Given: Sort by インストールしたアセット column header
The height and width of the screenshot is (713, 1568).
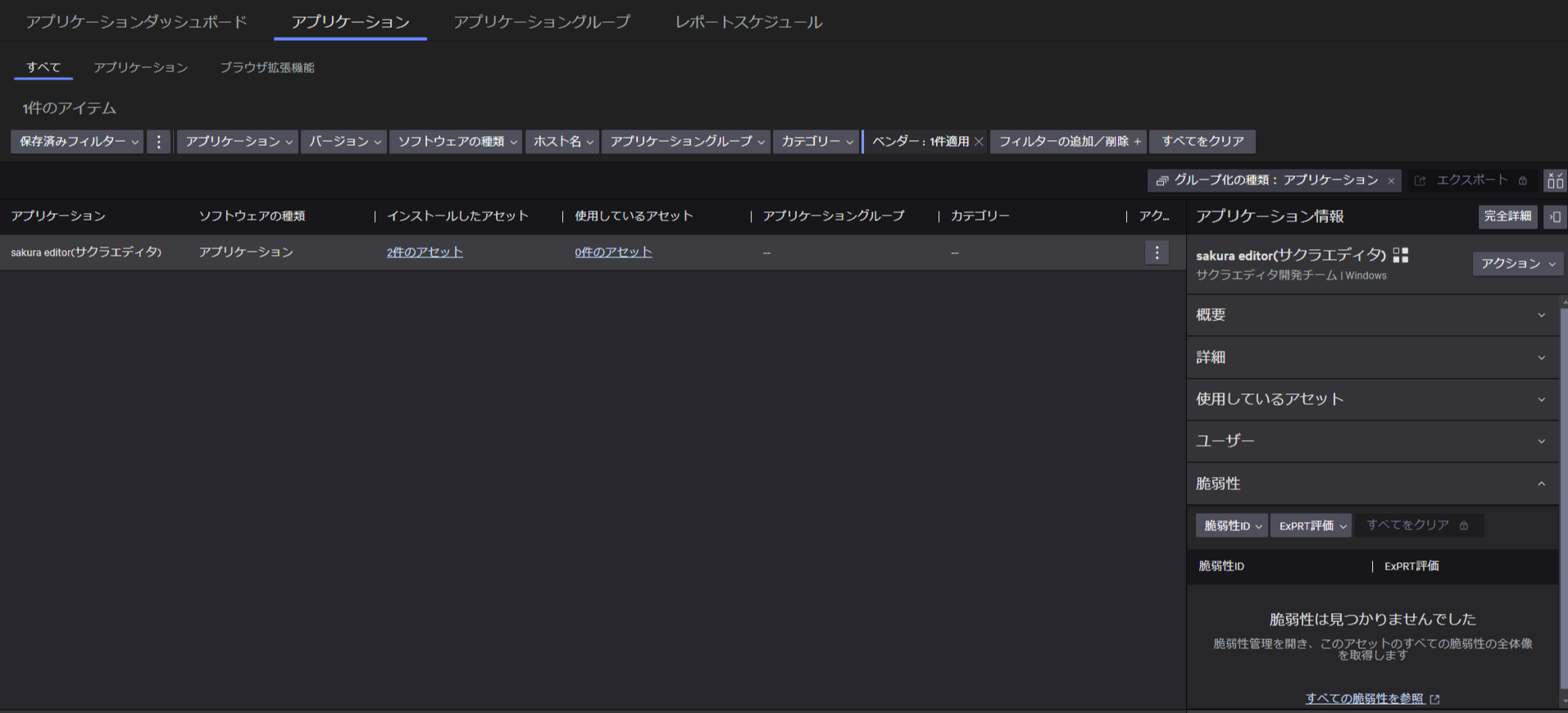Looking at the screenshot, I should click(x=457, y=216).
